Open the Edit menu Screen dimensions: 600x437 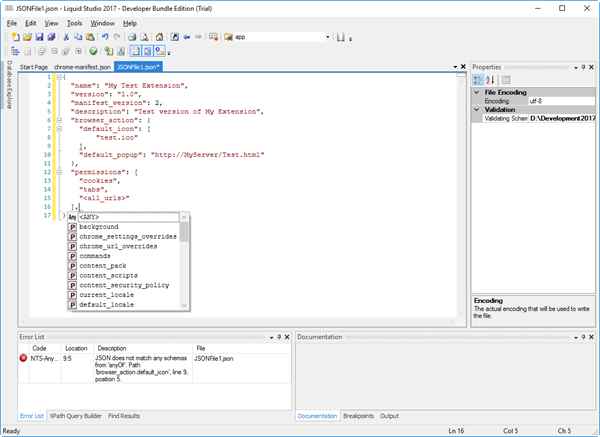(31, 23)
